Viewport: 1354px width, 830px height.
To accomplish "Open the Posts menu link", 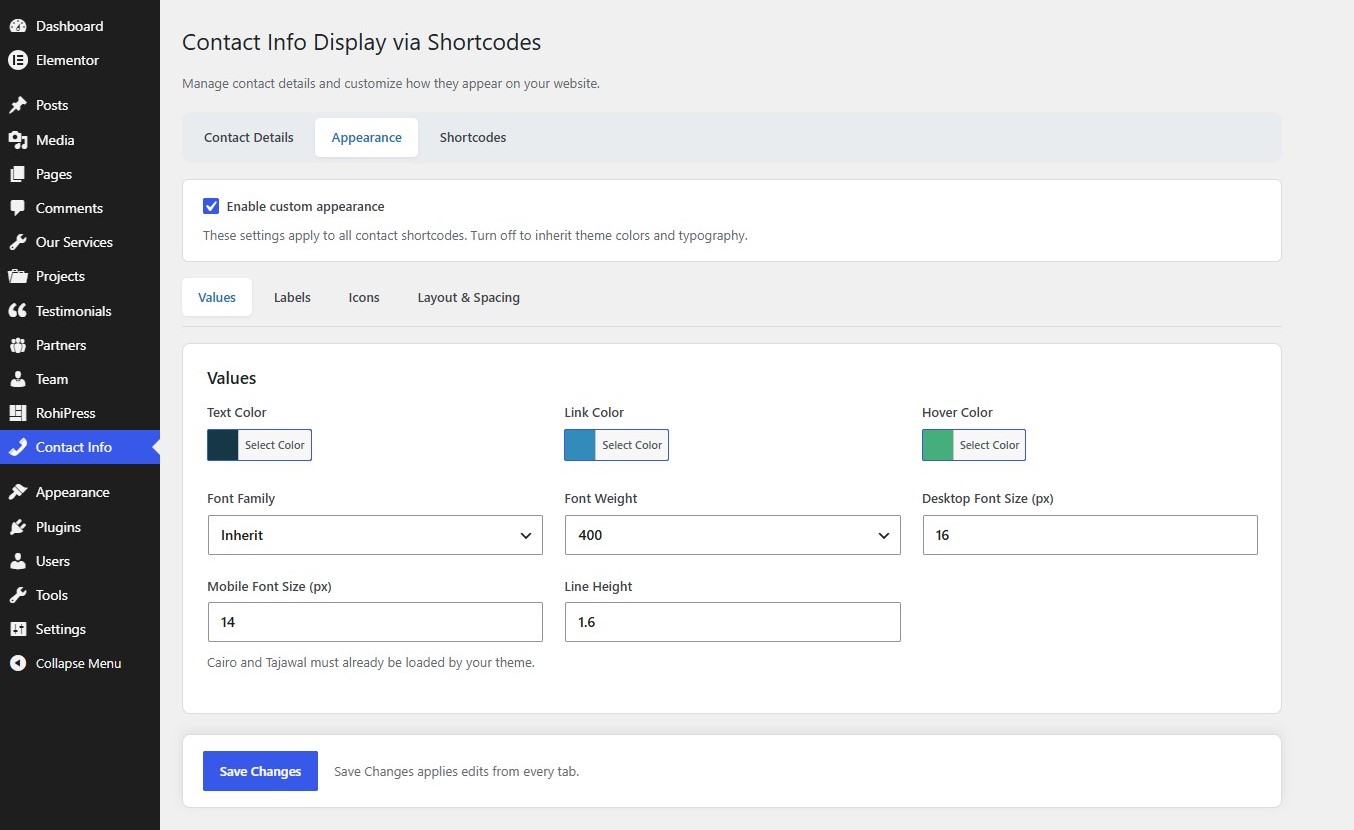I will click(x=52, y=105).
